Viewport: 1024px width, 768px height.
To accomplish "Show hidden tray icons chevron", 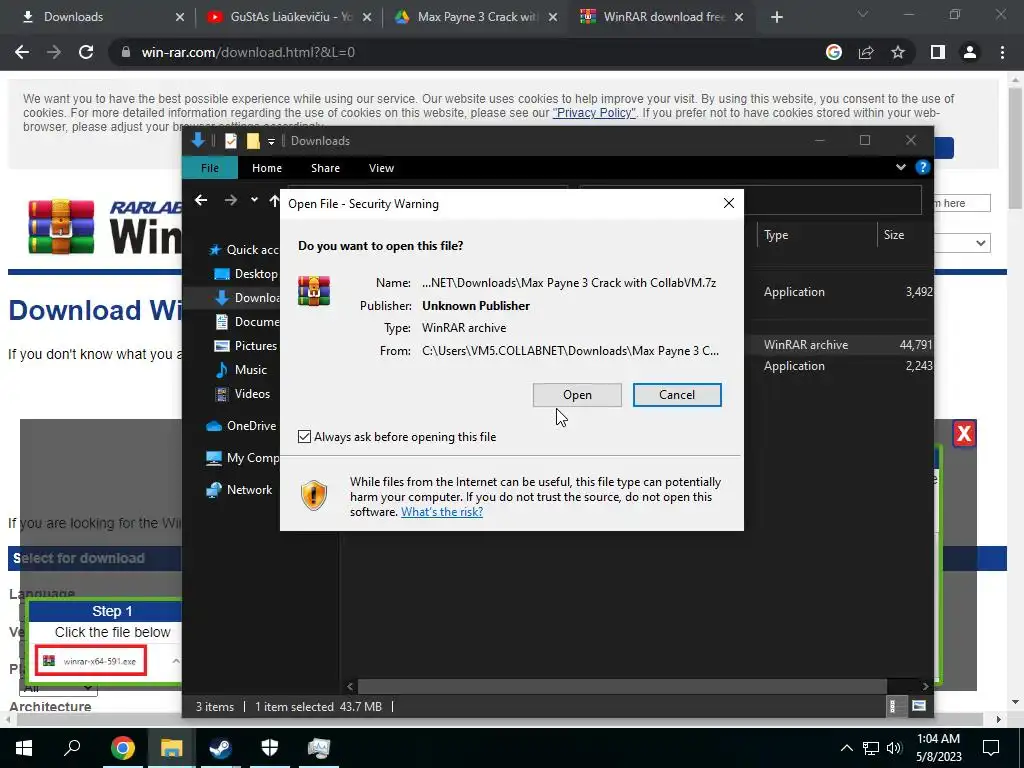I will pos(846,748).
